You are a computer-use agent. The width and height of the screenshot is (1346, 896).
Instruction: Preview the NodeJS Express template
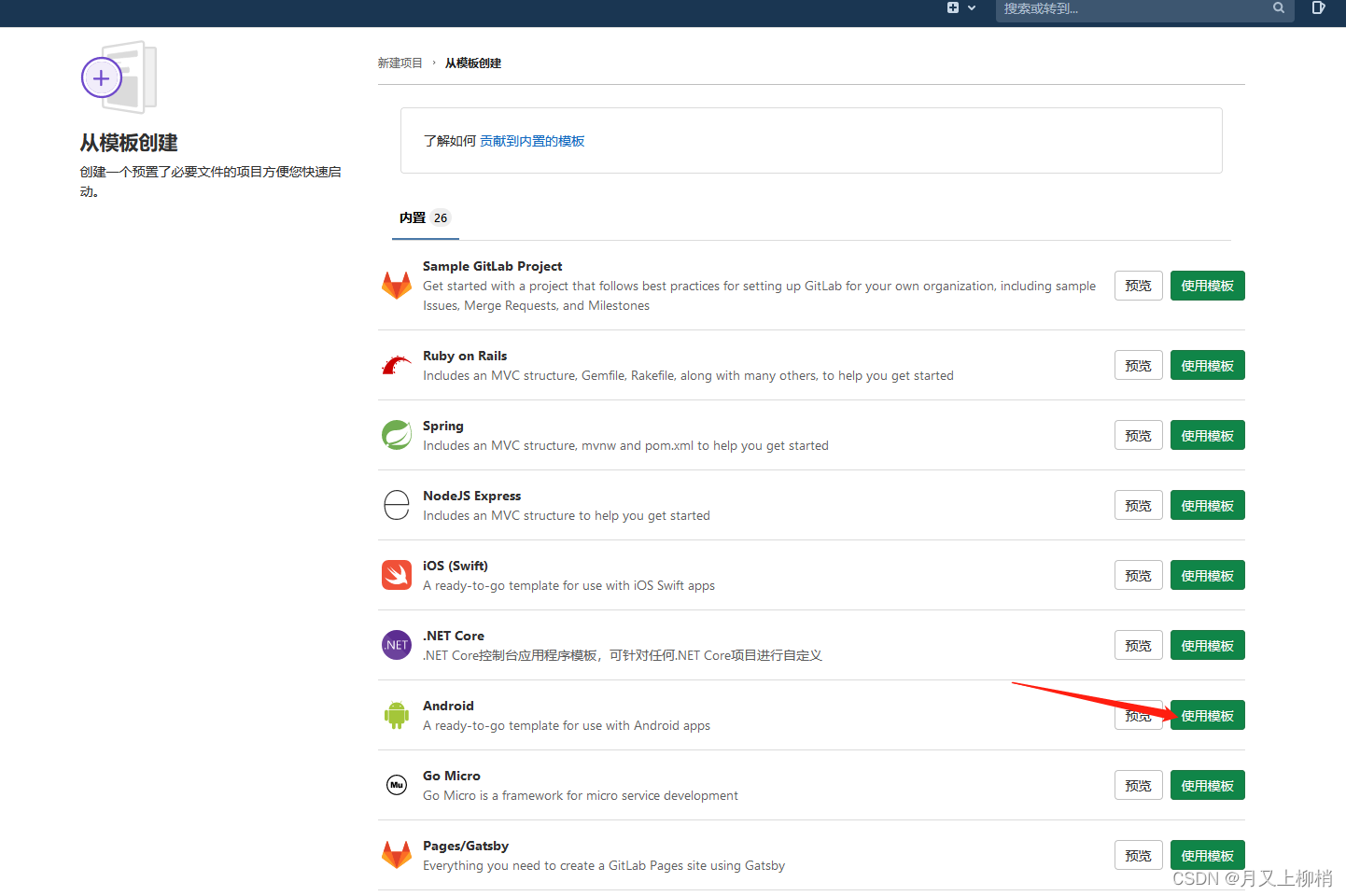point(1139,506)
